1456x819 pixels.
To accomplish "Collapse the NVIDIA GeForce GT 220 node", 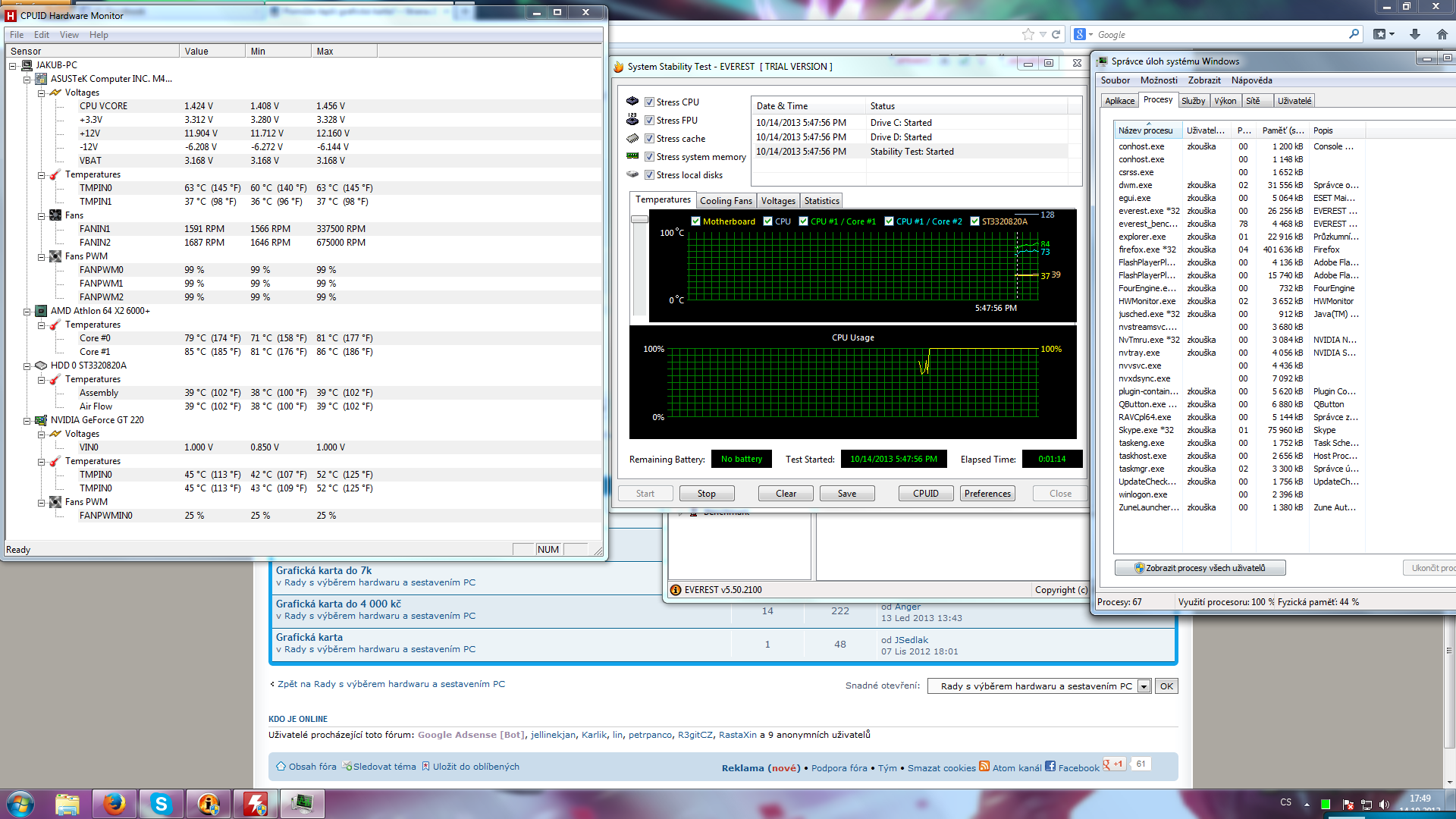I will point(27,421).
